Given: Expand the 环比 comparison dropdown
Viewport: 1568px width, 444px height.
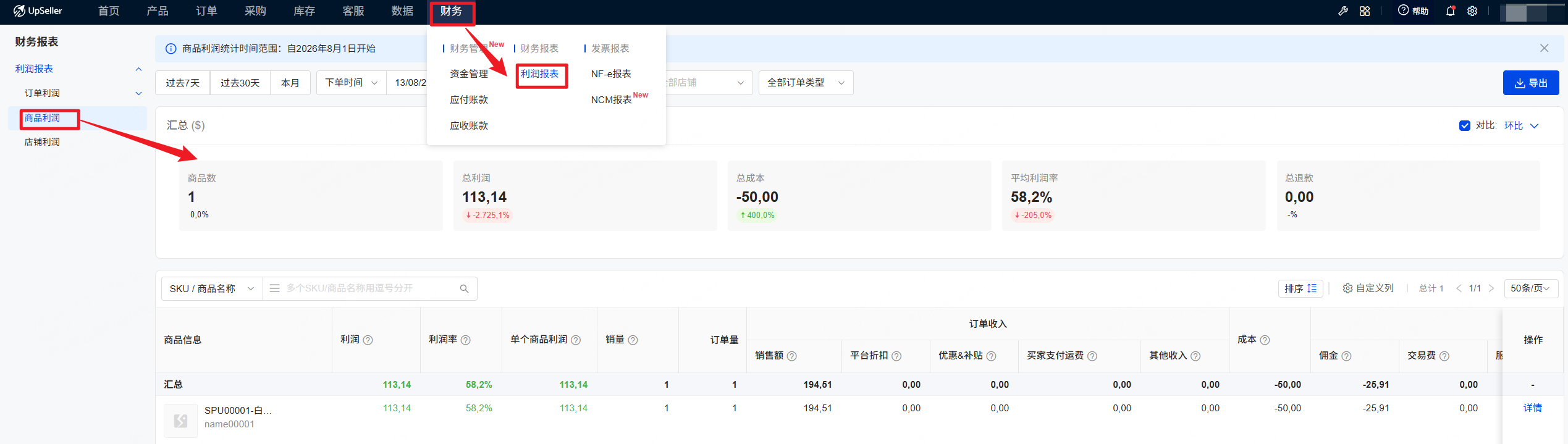Looking at the screenshot, I should [1521, 126].
